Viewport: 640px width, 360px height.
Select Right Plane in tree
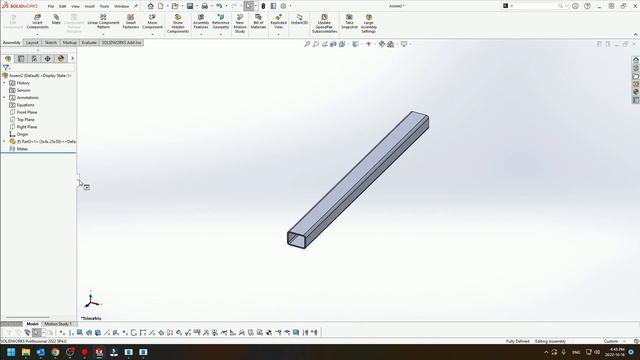pos(27,127)
